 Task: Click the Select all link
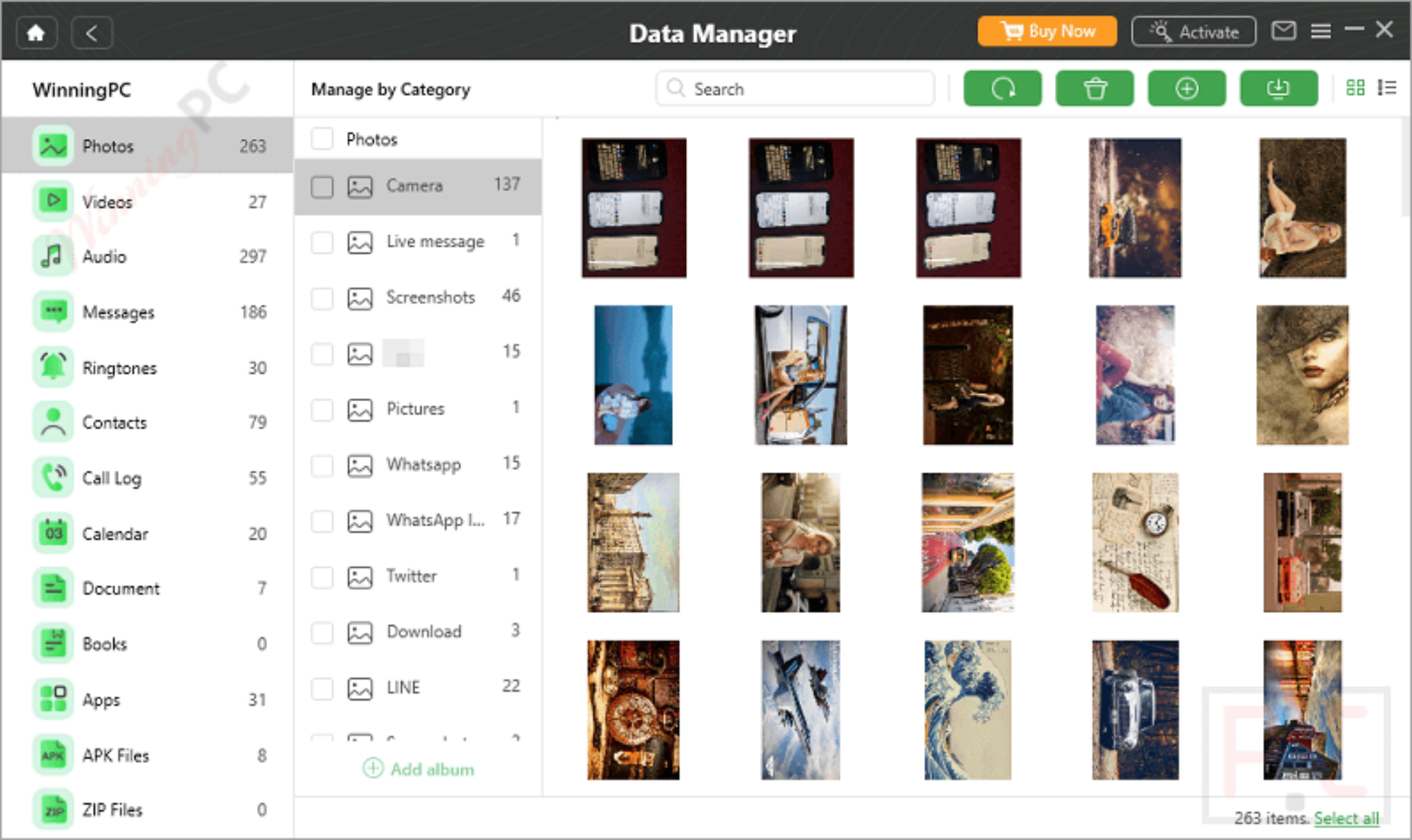1346,818
